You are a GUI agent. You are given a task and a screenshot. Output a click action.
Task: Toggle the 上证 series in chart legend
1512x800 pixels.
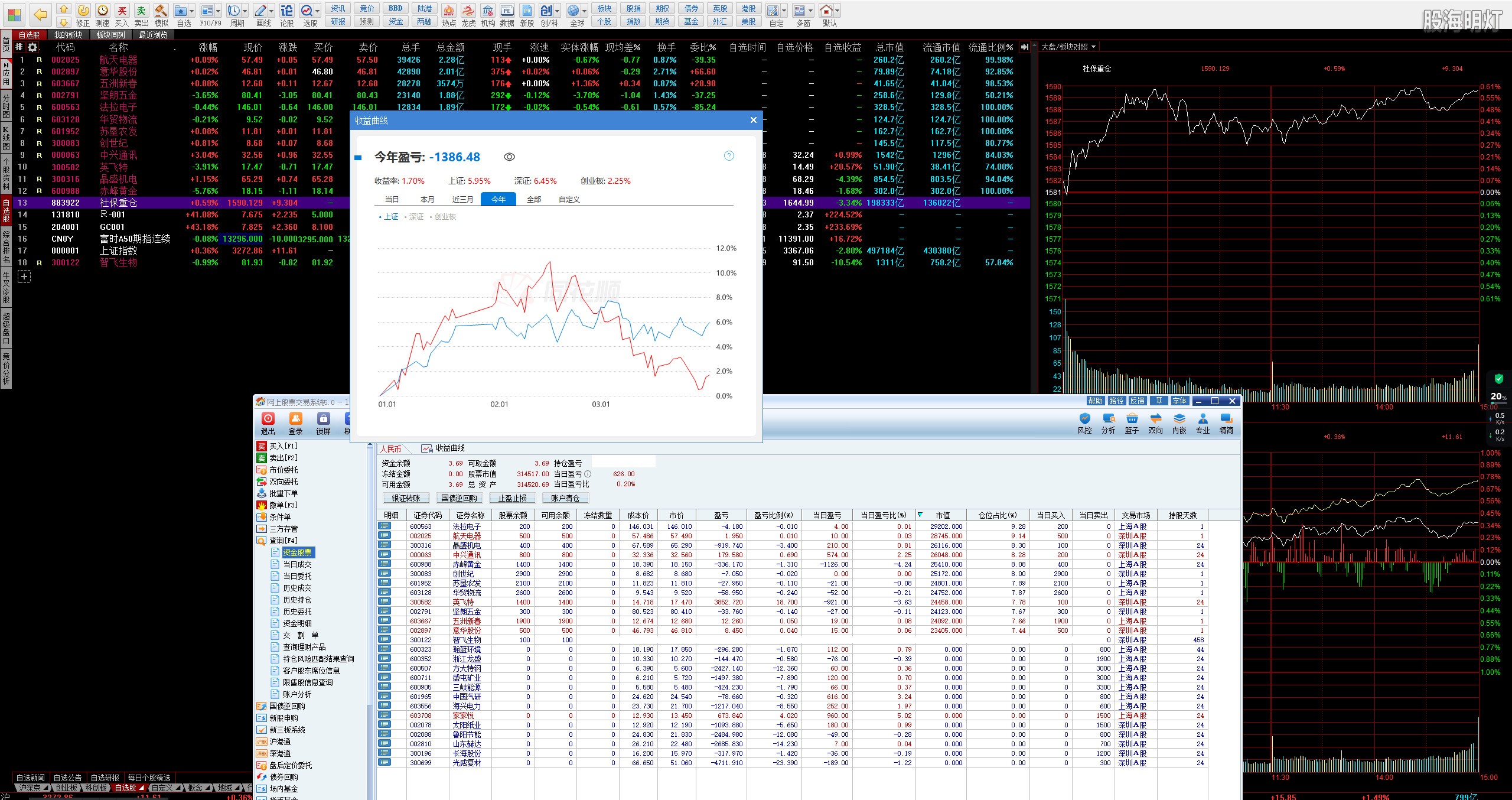[389, 217]
